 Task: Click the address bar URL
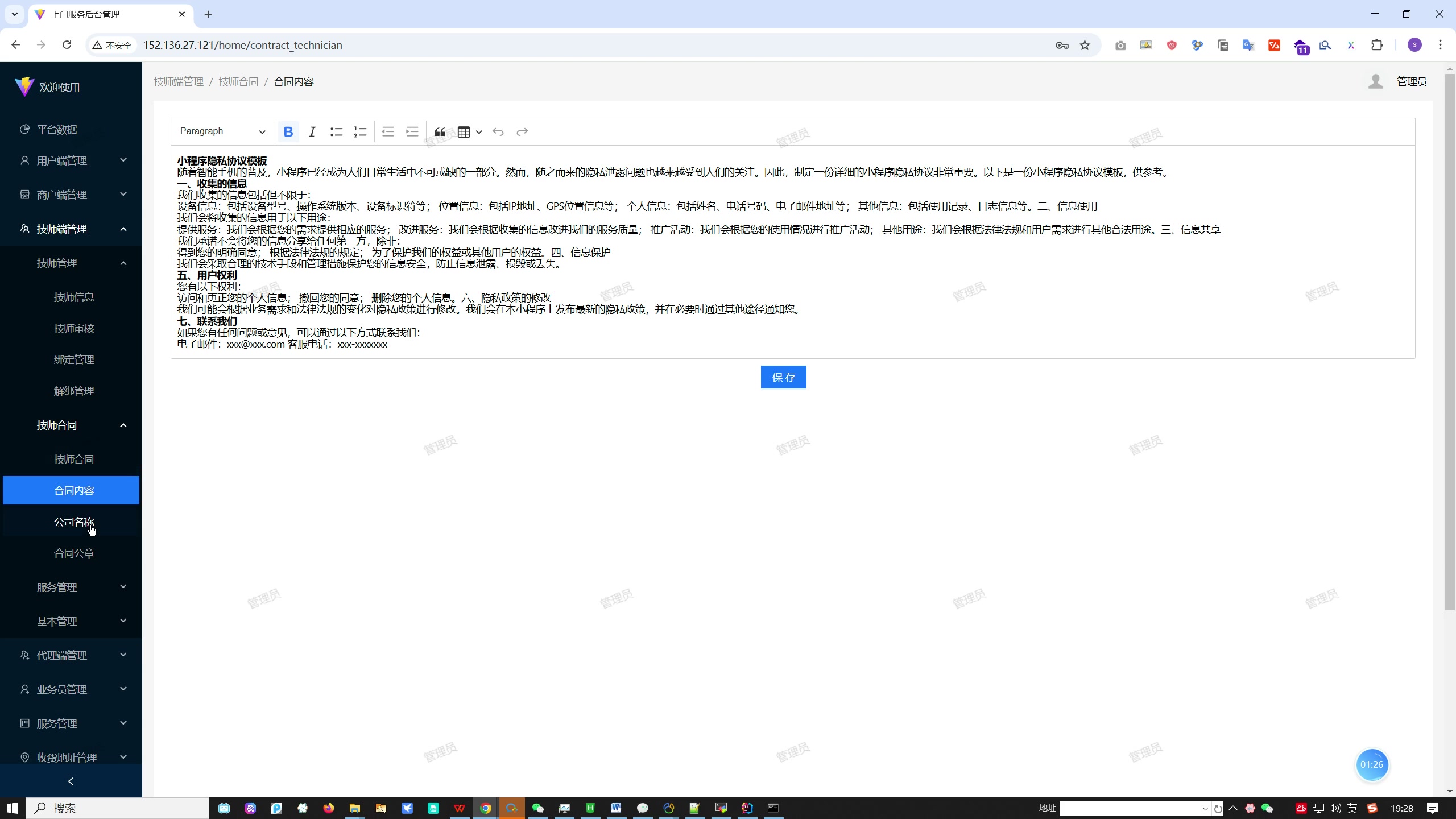click(242, 45)
